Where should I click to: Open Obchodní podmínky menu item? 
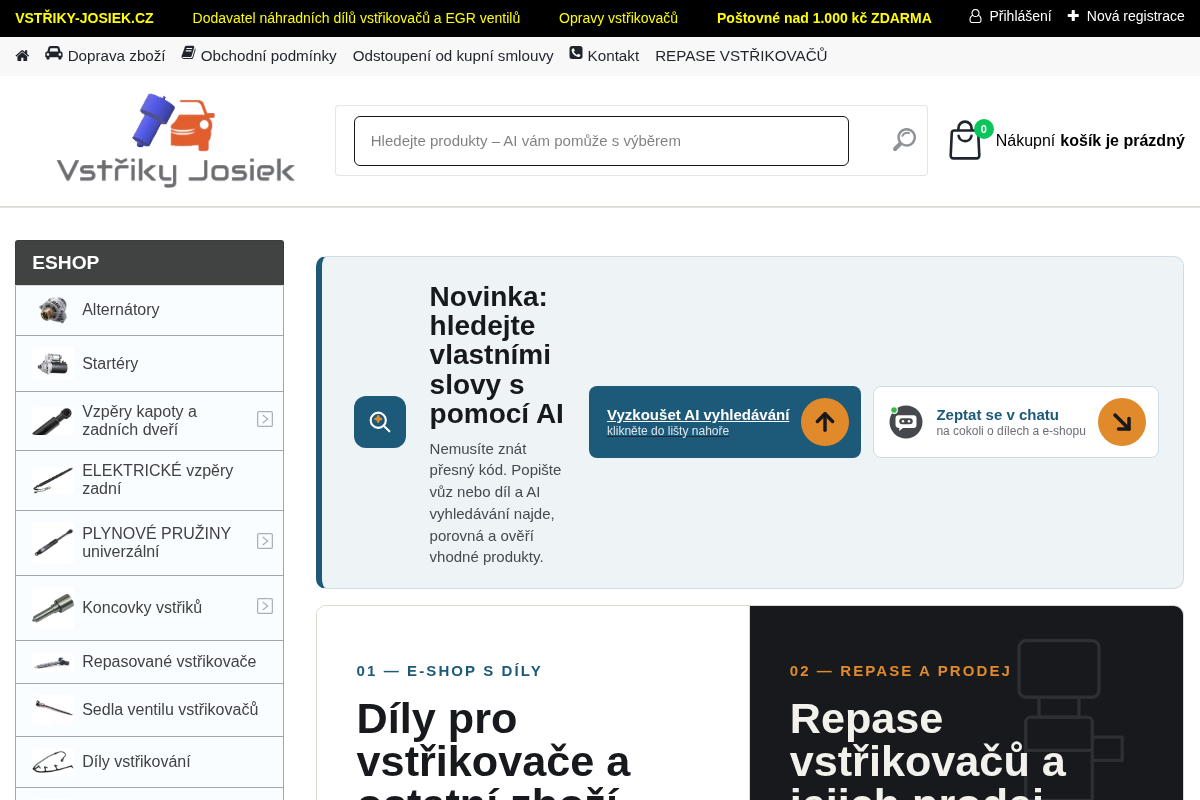[259, 55]
